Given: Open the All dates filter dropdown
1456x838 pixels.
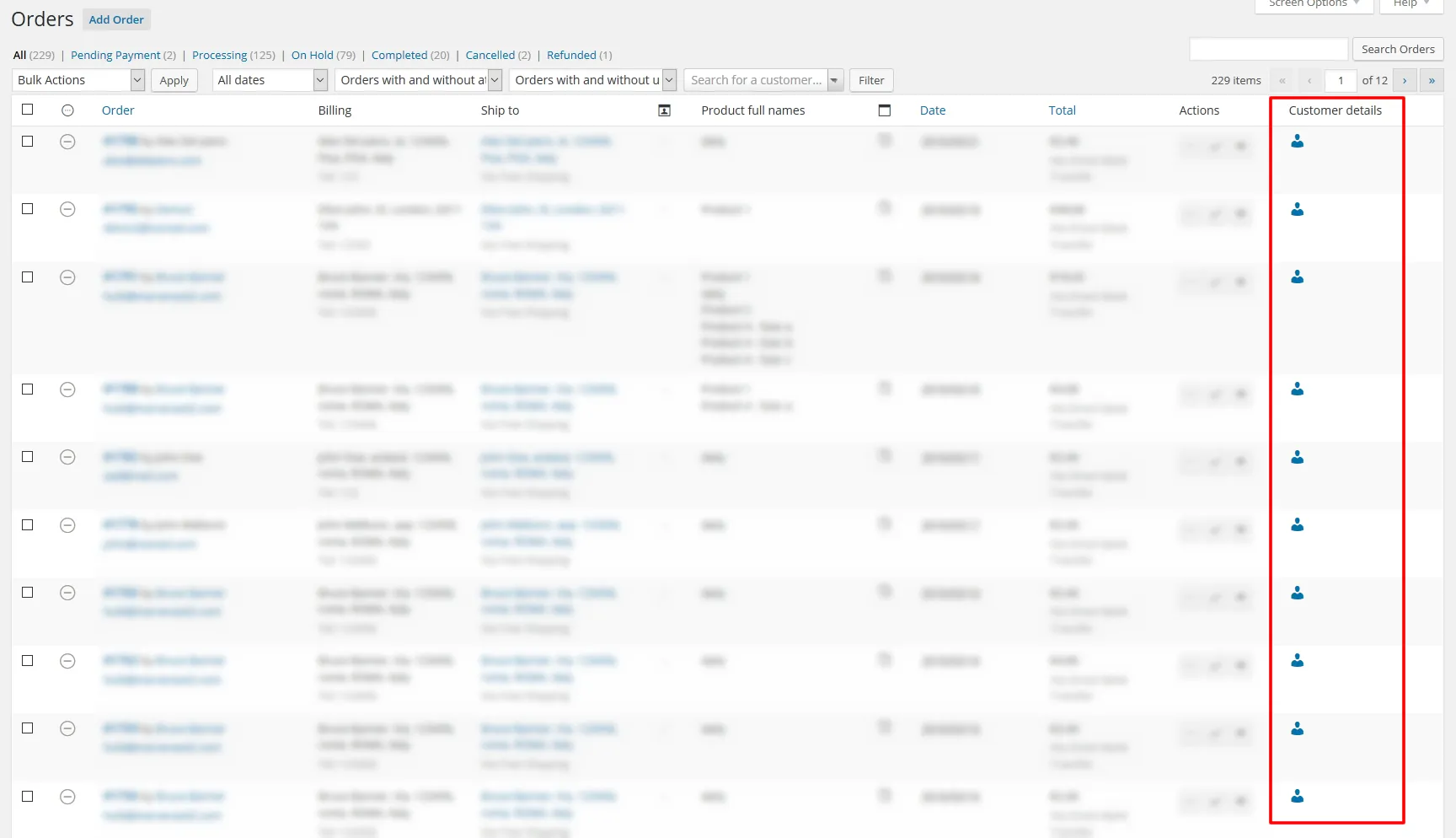Looking at the screenshot, I should tap(270, 79).
